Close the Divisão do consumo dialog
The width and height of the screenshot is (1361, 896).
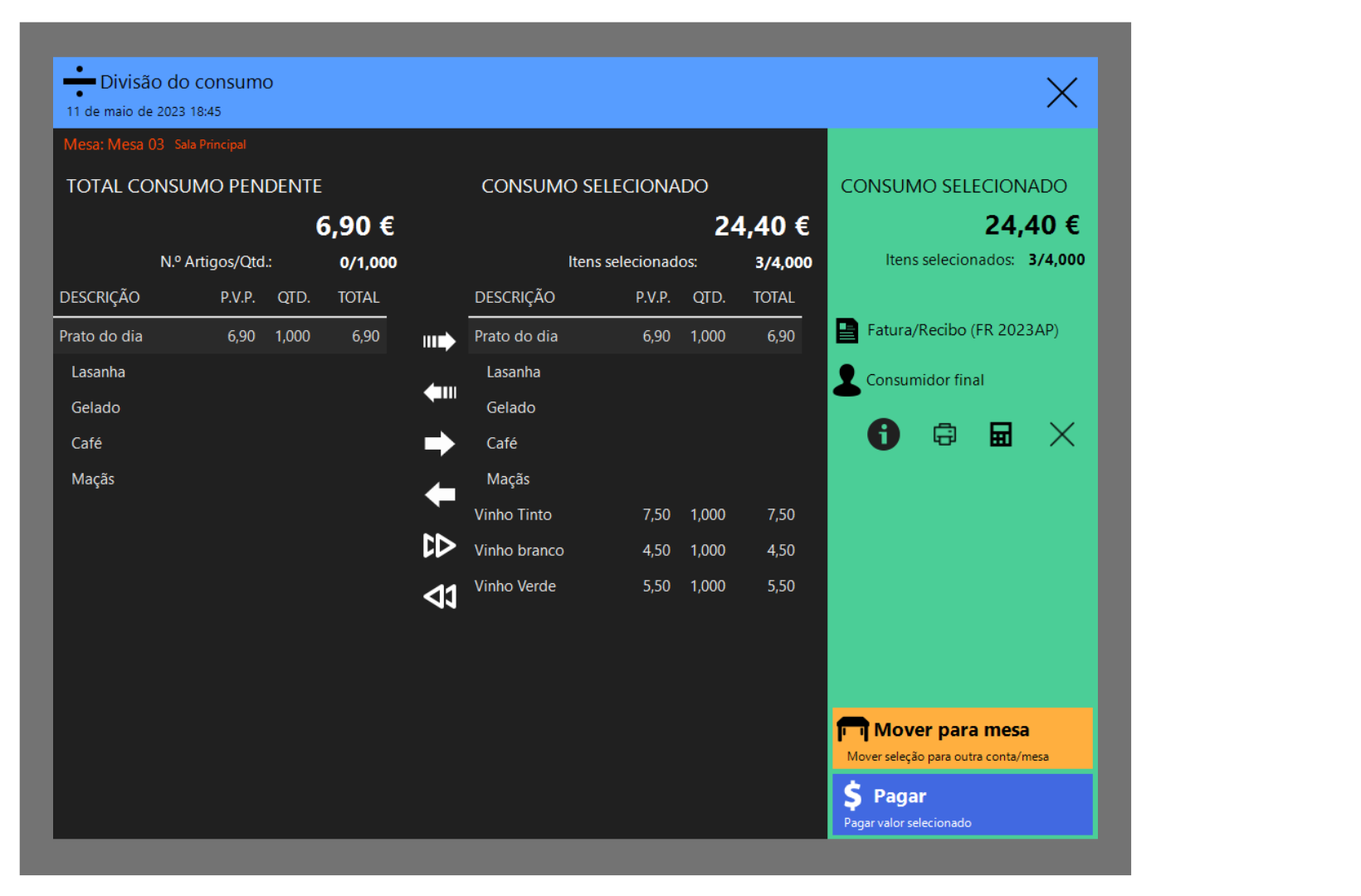1061,93
